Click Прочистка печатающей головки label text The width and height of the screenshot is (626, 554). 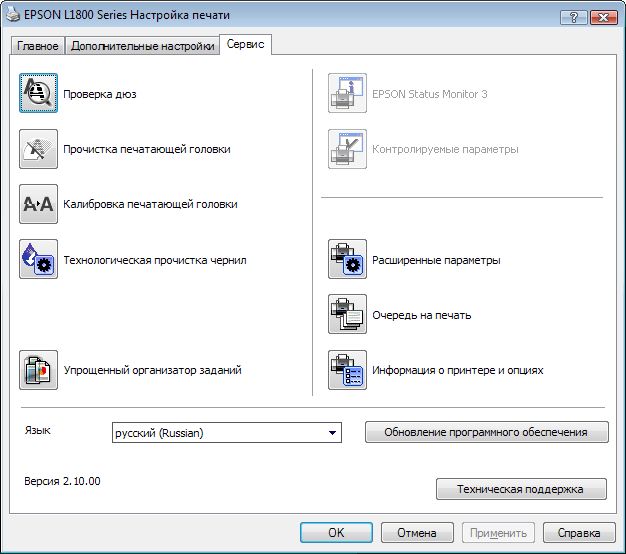pos(147,149)
